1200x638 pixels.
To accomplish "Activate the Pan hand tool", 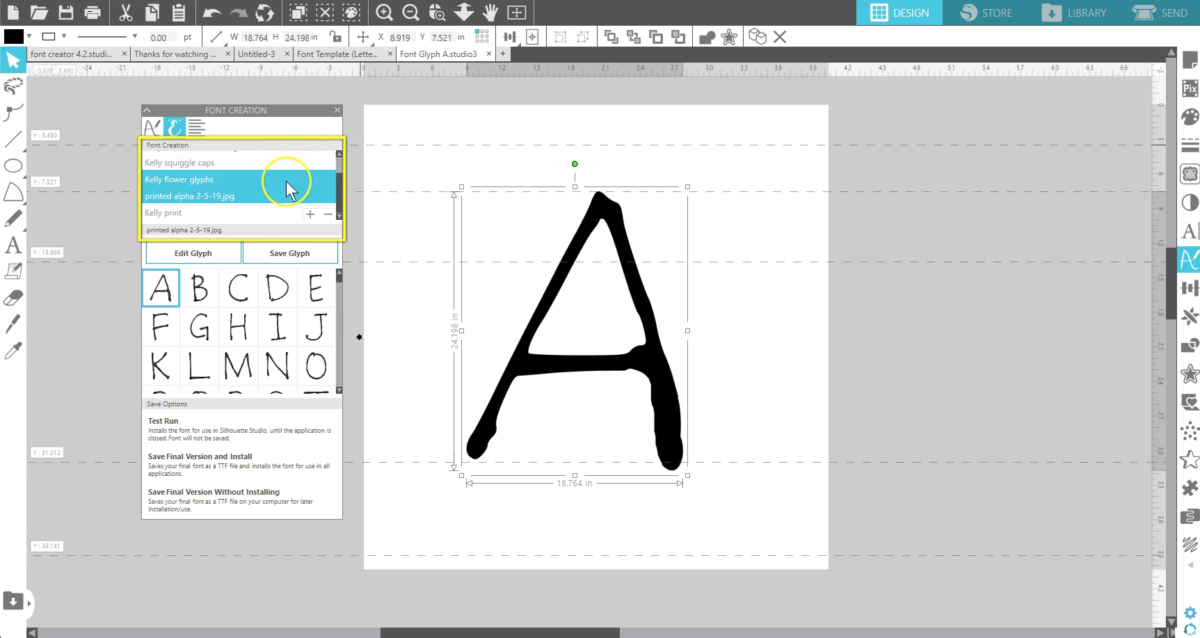I will point(490,13).
